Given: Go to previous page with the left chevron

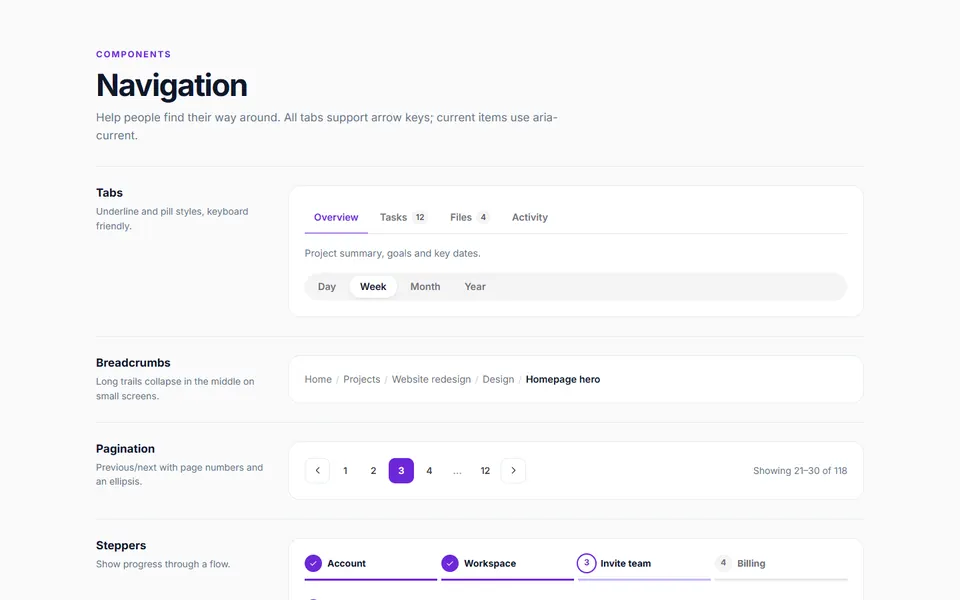Looking at the screenshot, I should tap(317, 470).
